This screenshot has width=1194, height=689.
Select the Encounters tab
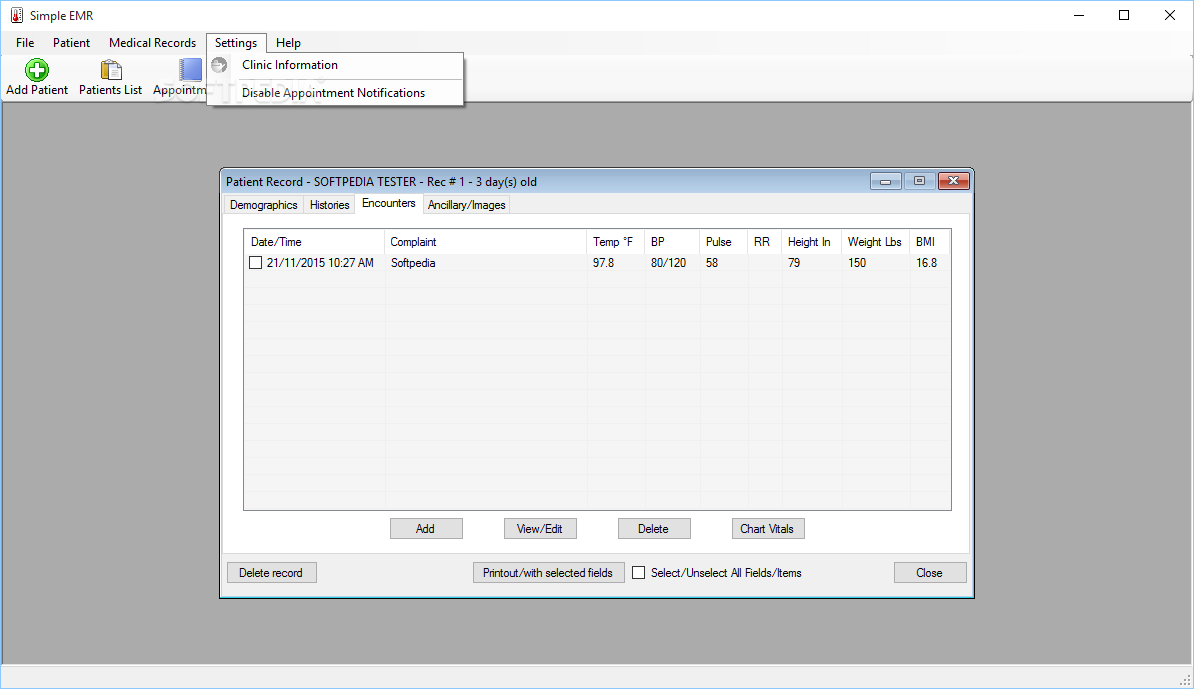[389, 203]
